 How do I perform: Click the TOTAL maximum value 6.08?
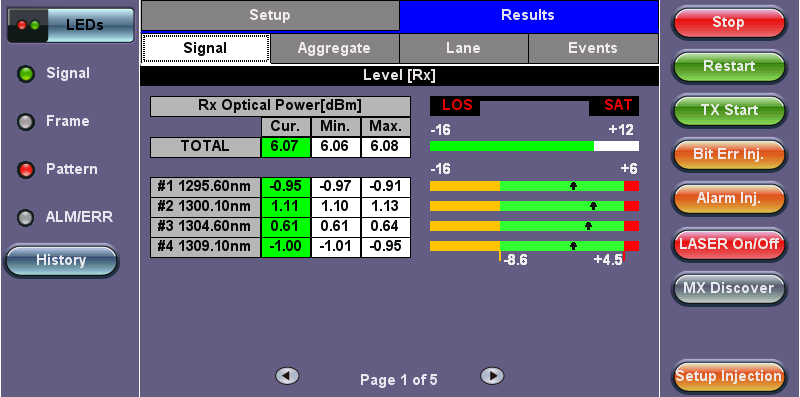[386, 147]
